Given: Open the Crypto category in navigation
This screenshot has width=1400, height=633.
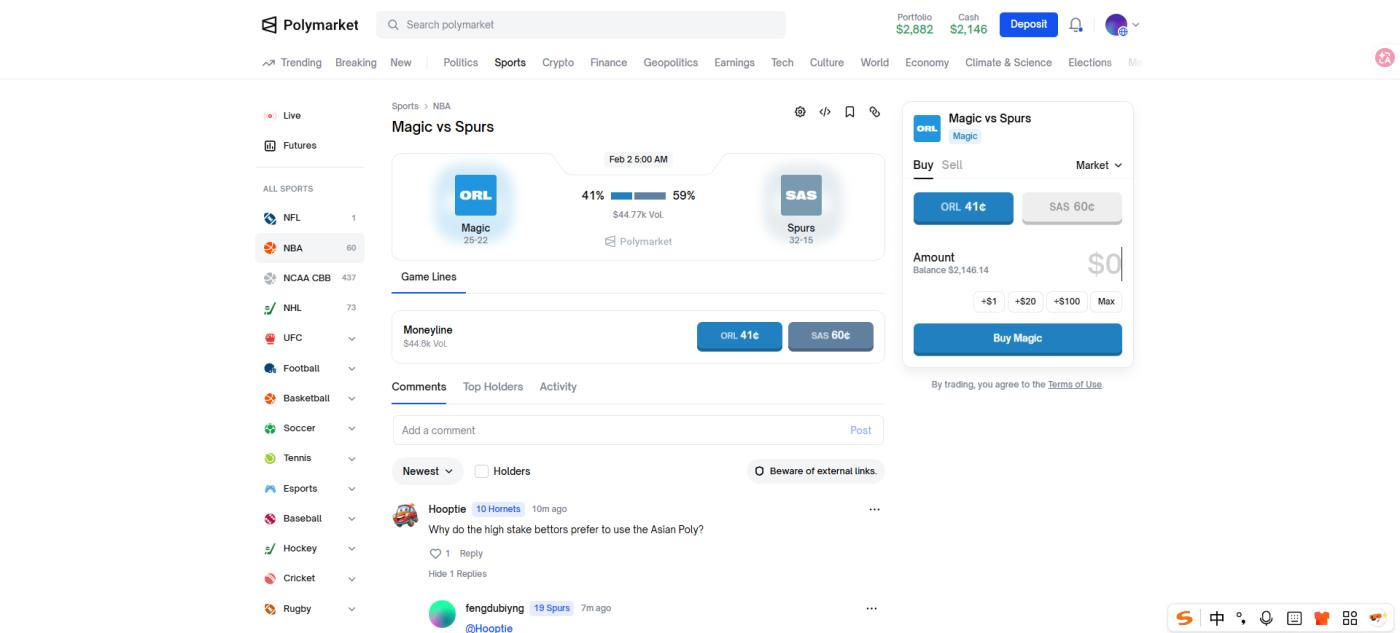Looking at the screenshot, I should pyautogui.click(x=558, y=62).
